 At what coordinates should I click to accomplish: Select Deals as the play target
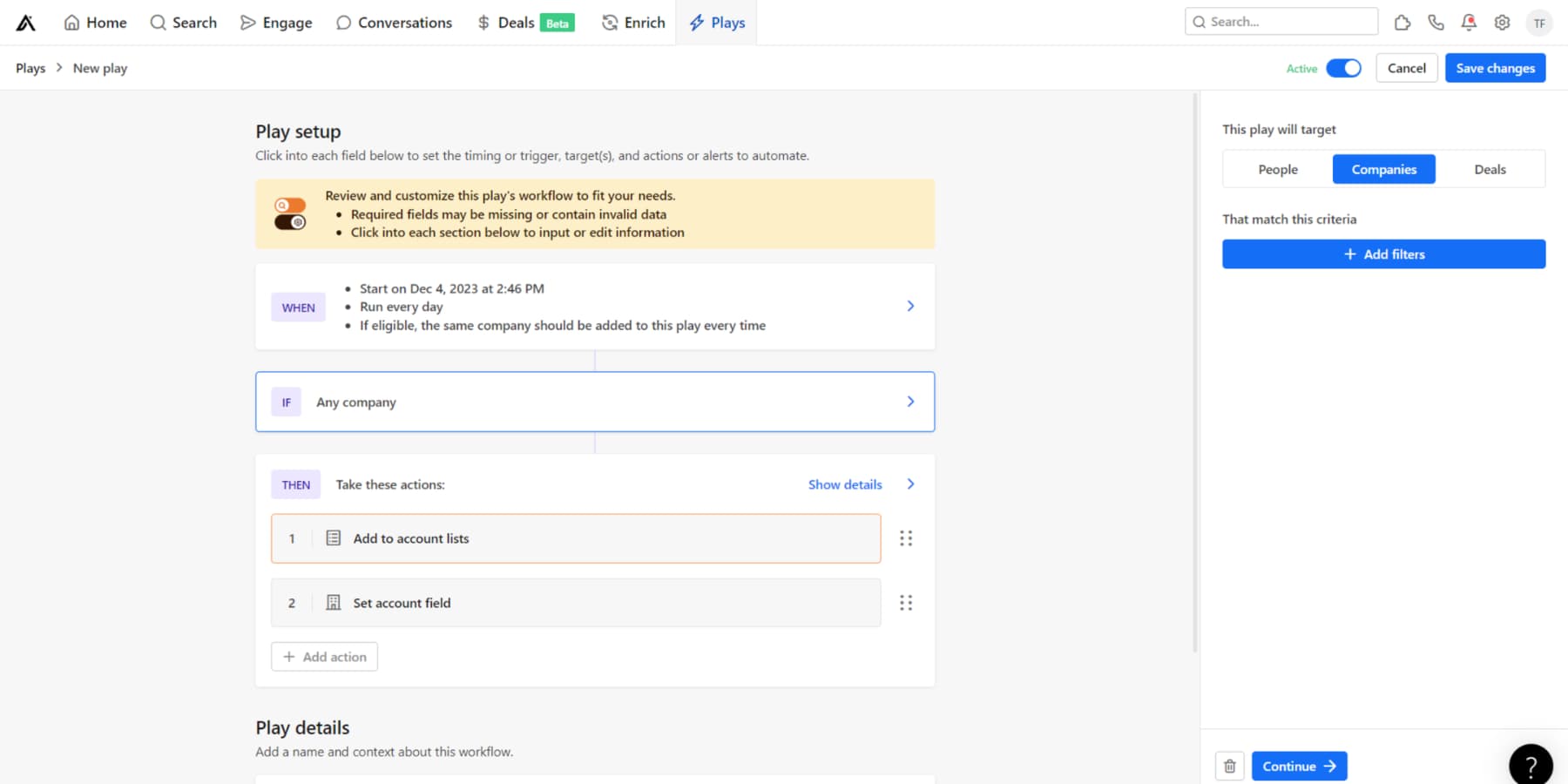point(1490,169)
